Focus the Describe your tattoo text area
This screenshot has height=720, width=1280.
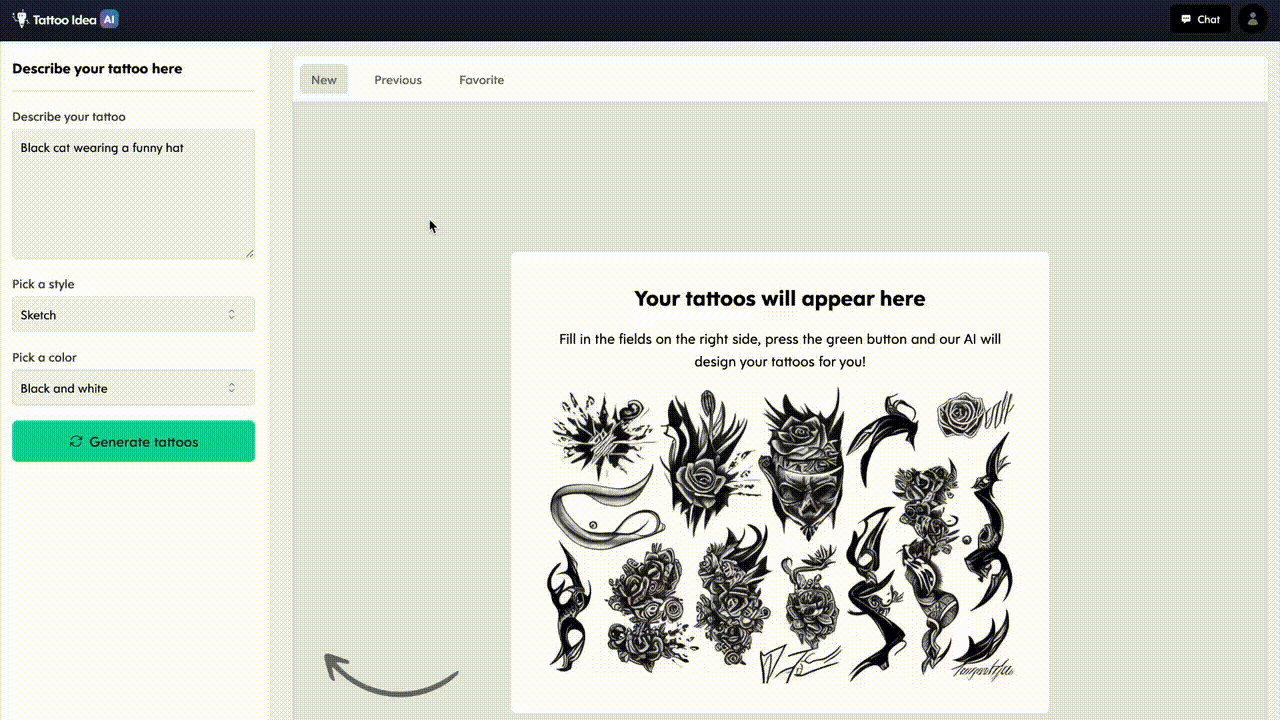pyautogui.click(x=133, y=194)
